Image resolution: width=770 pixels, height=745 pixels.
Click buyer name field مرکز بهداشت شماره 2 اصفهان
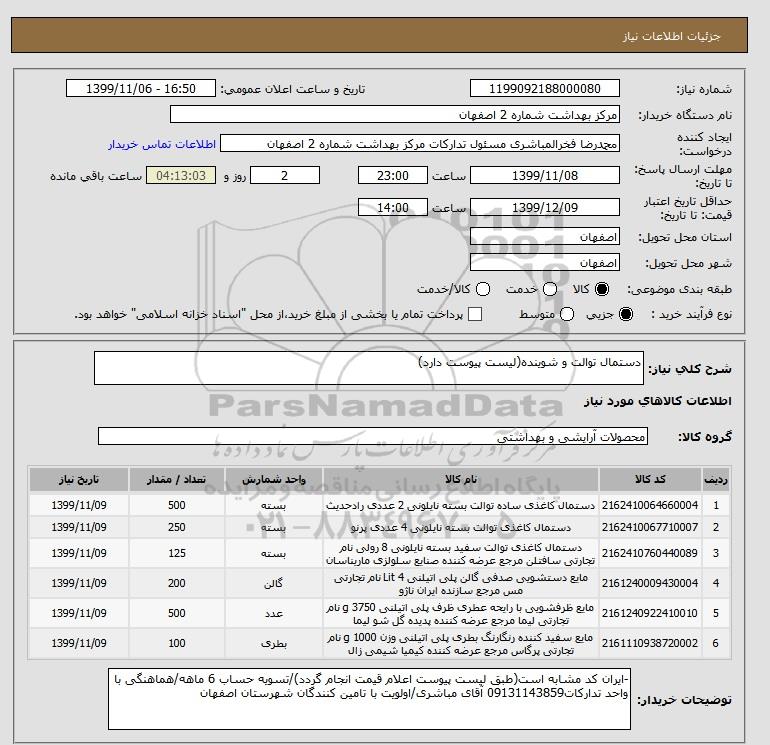395,115
